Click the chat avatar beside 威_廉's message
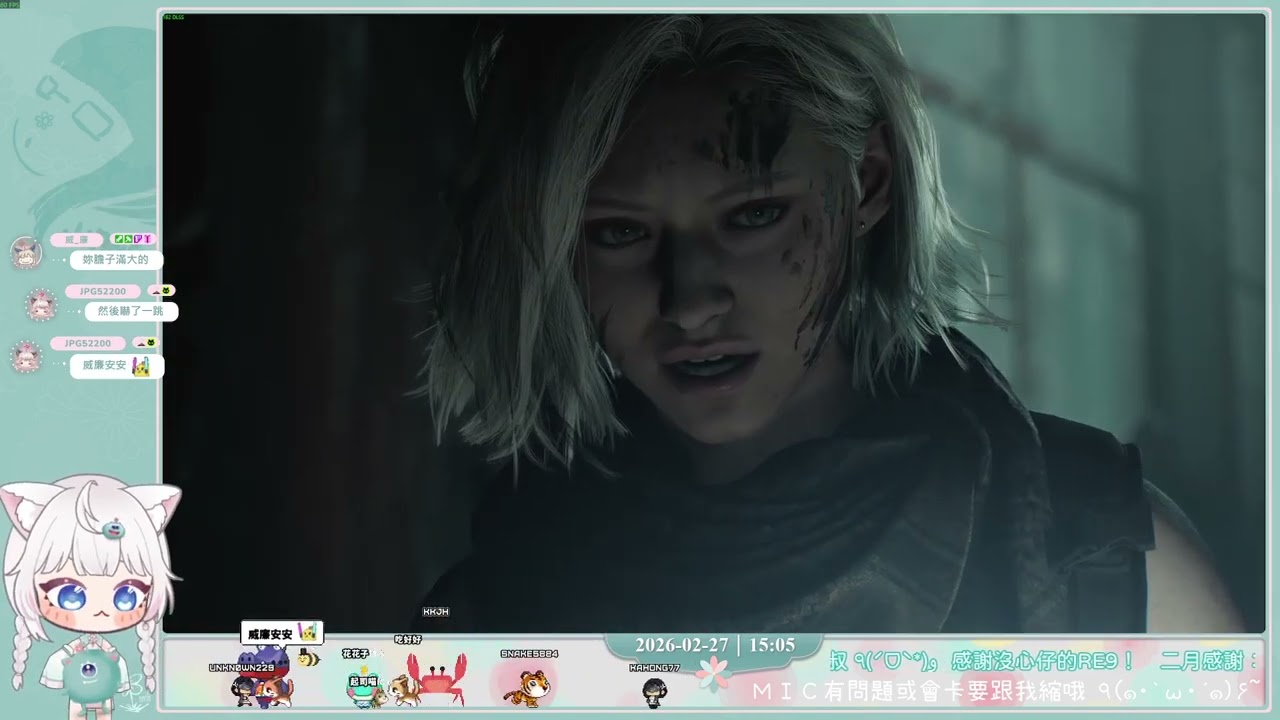Screen dimensions: 1280x720 coord(26,253)
